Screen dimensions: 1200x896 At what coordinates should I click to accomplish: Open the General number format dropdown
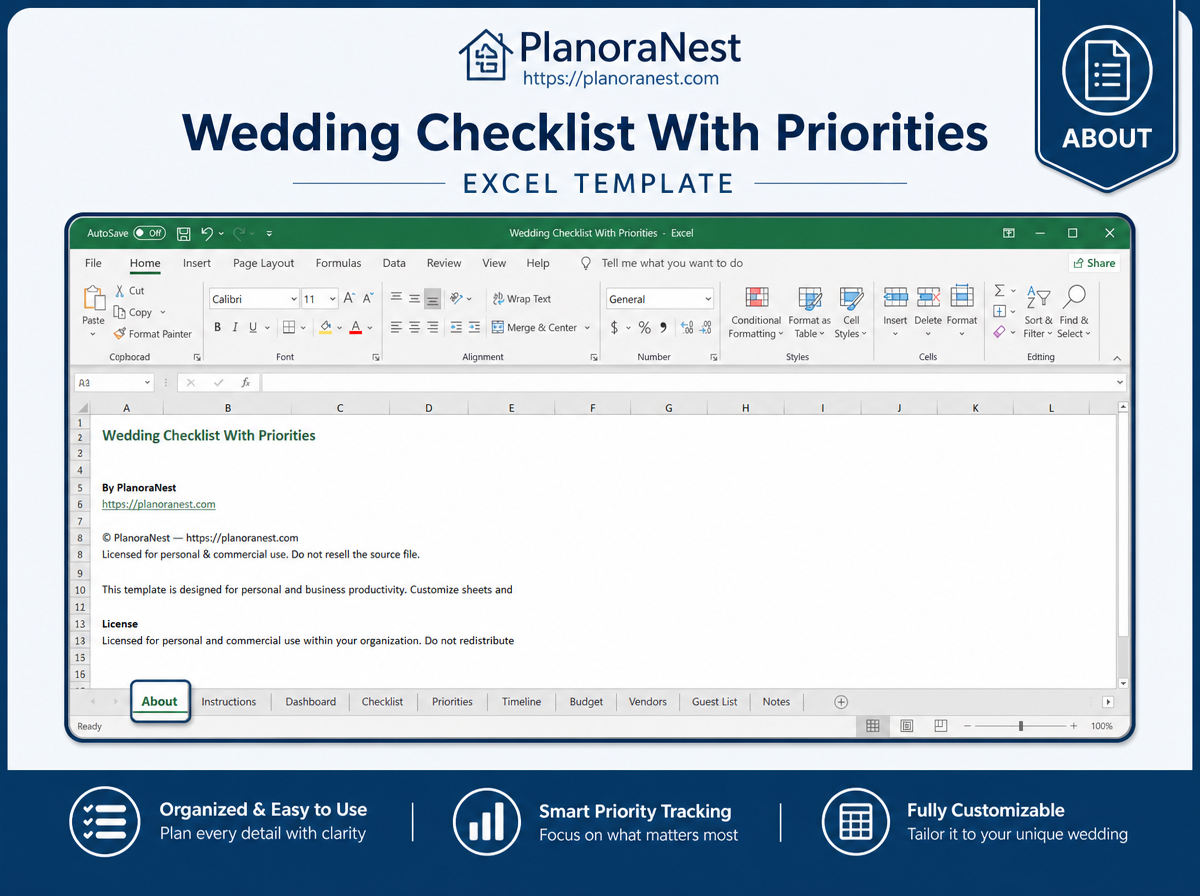(x=708, y=299)
